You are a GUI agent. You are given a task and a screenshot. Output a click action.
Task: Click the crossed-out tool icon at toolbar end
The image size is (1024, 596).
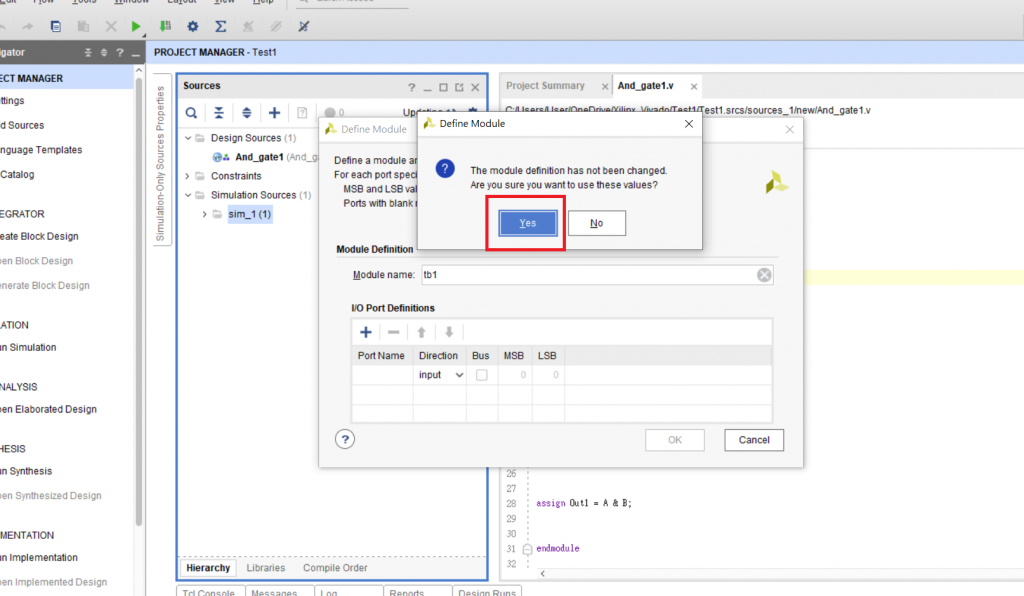(304, 27)
